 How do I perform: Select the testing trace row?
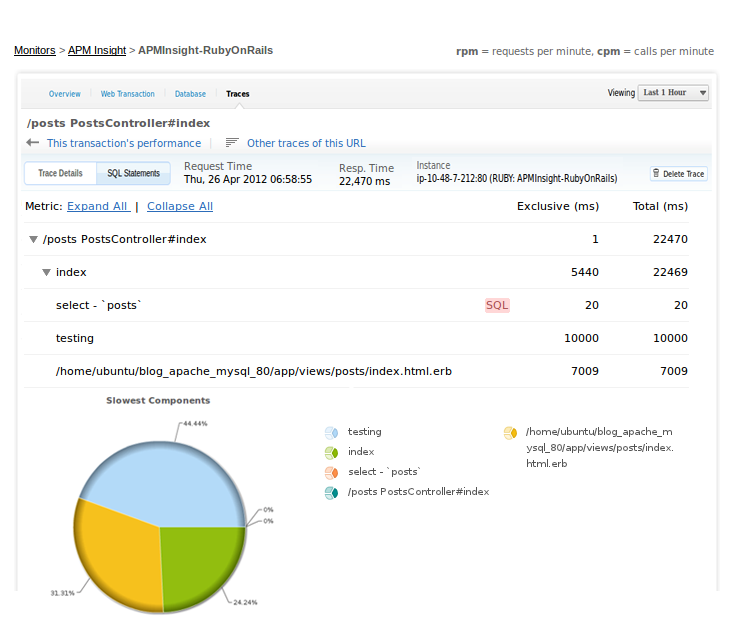pyautogui.click(x=356, y=338)
